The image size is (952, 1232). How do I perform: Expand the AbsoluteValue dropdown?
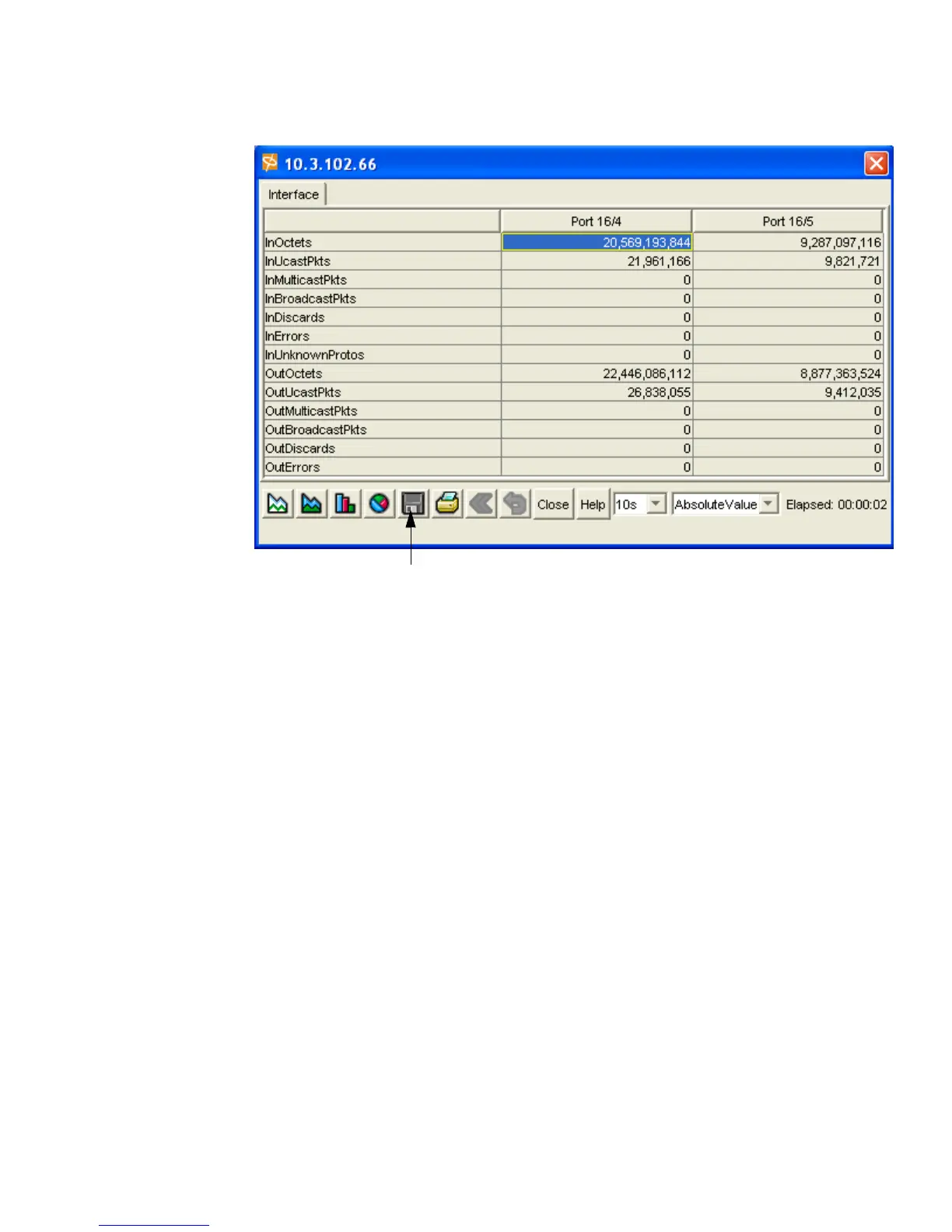tap(768, 504)
